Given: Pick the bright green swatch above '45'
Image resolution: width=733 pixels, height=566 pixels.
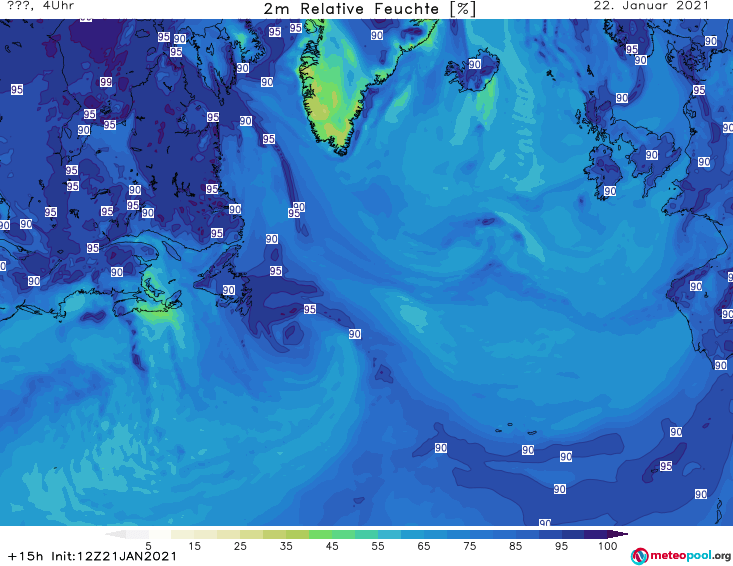Looking at the screenshot, I should click(320, 534).
